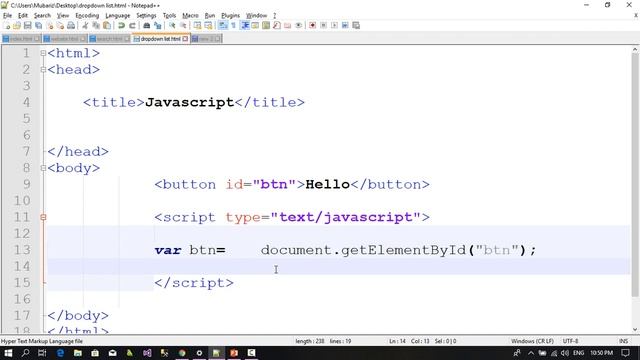The width and height of the screenshot is (640, 360).
Task: Switch to the search.html tab
Action: 109,39
